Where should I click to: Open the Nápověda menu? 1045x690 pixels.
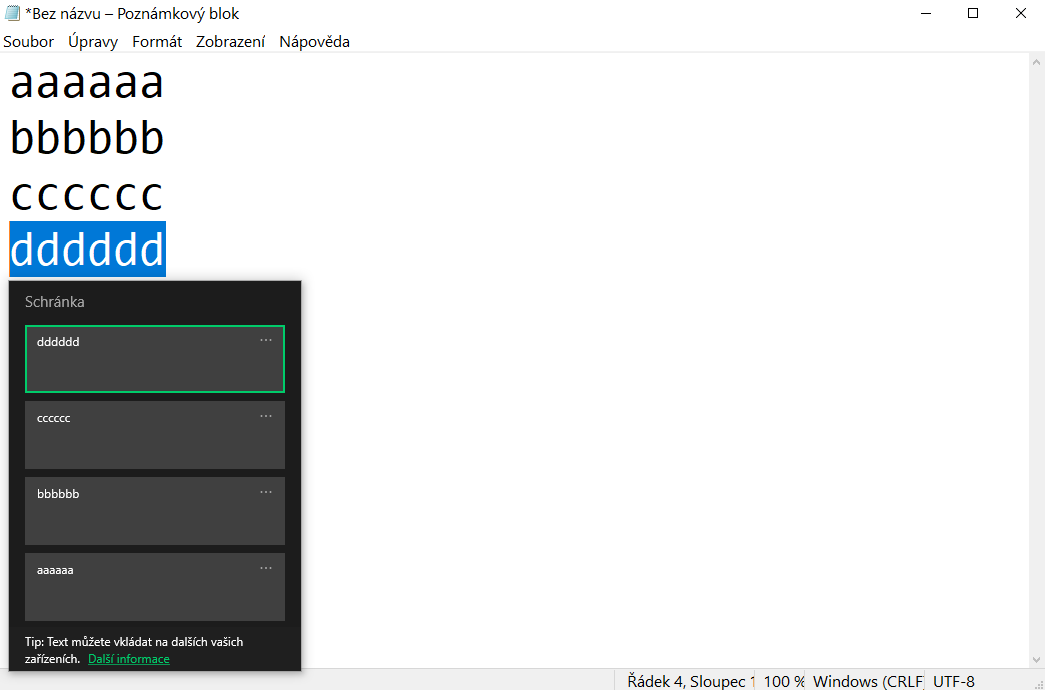pyautogui.click(x=314, y=42)
